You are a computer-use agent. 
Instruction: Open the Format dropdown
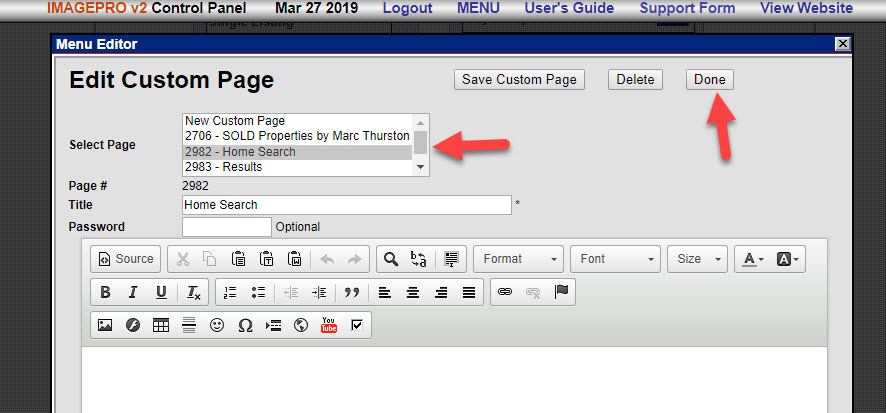coord(519,259)
